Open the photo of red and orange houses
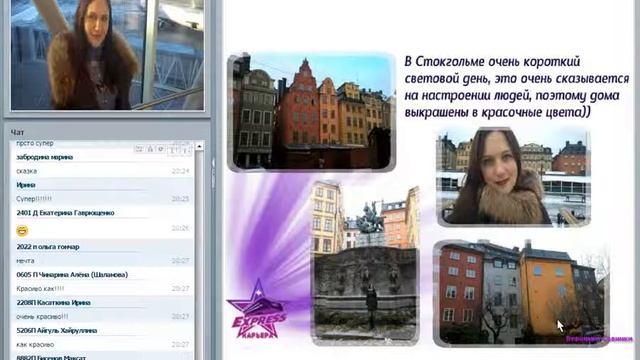 pyautogui.click(x=521, y=293)
